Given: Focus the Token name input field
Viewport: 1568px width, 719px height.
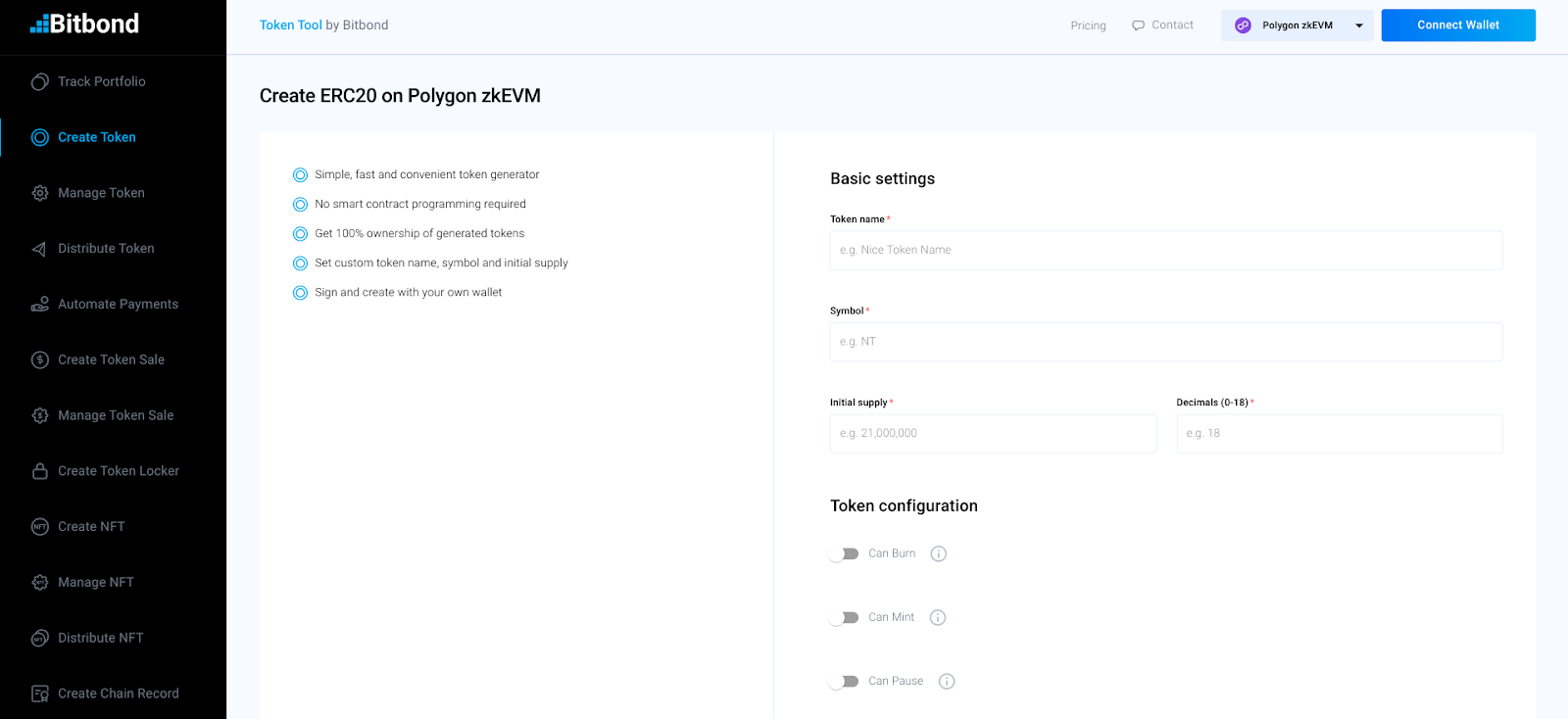Looking at the screenshot, I should [1165, 251].
